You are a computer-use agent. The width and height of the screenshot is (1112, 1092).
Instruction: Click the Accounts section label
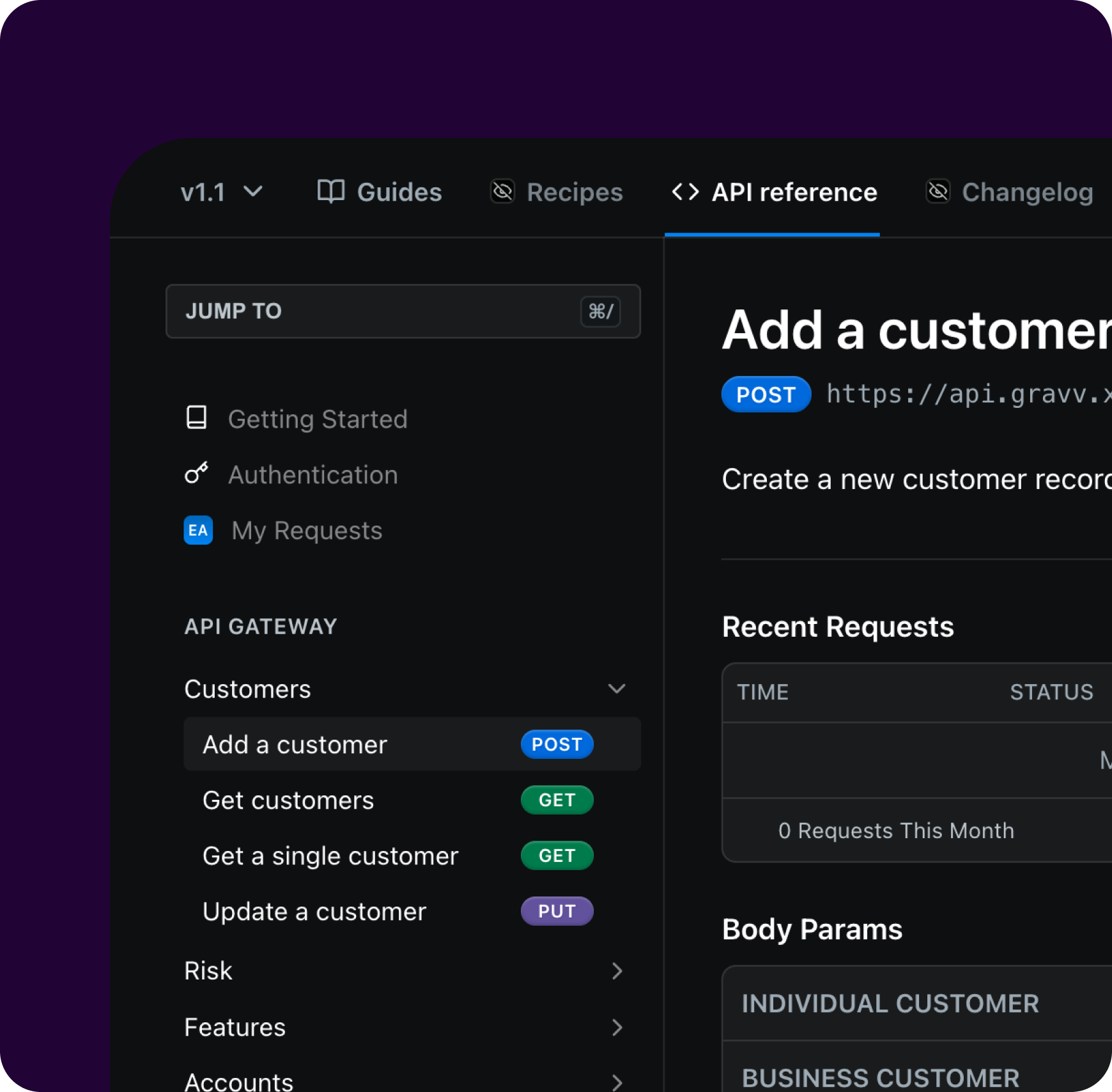click(x=238, y=1082)
